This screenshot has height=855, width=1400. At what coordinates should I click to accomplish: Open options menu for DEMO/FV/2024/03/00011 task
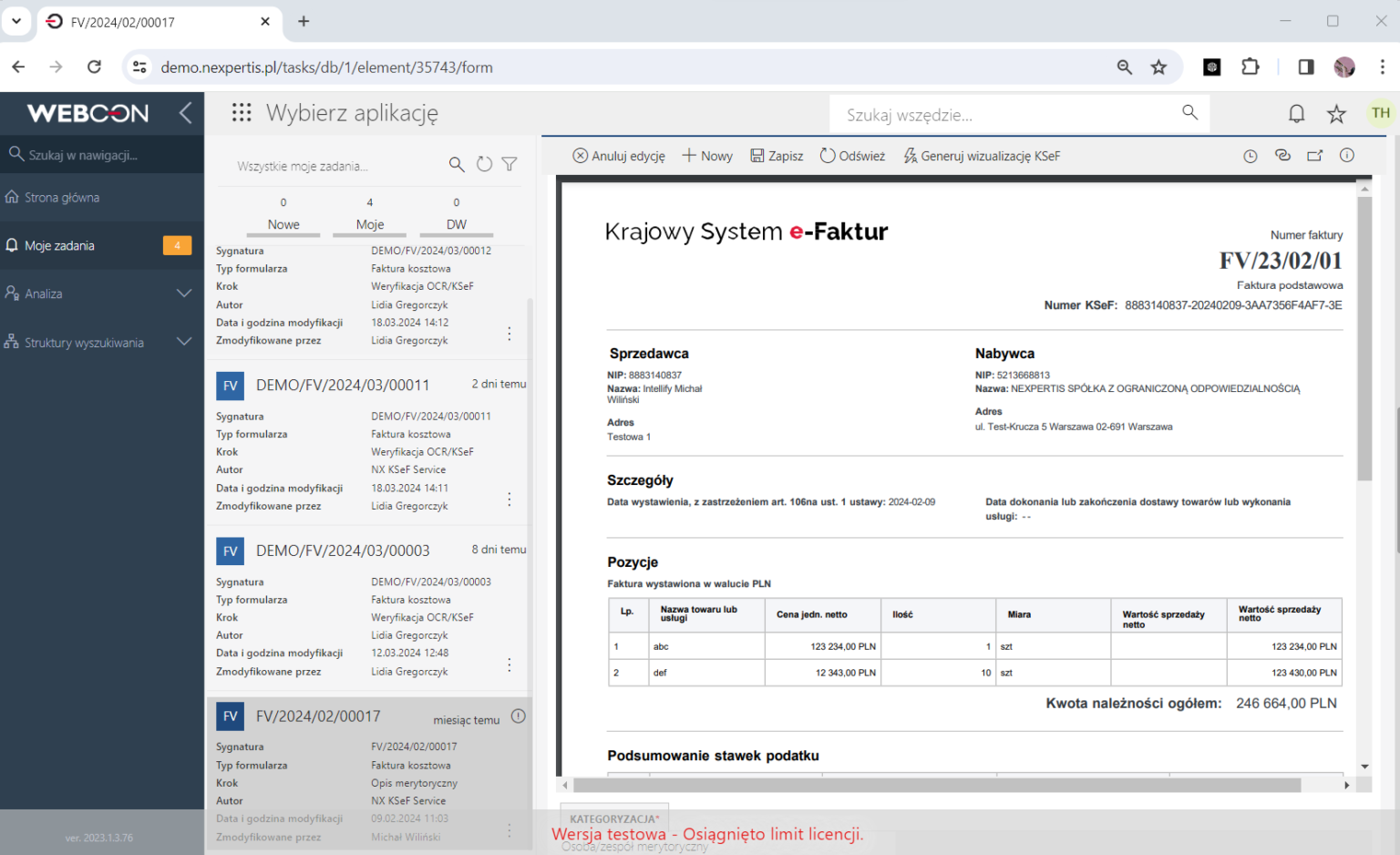510,499
